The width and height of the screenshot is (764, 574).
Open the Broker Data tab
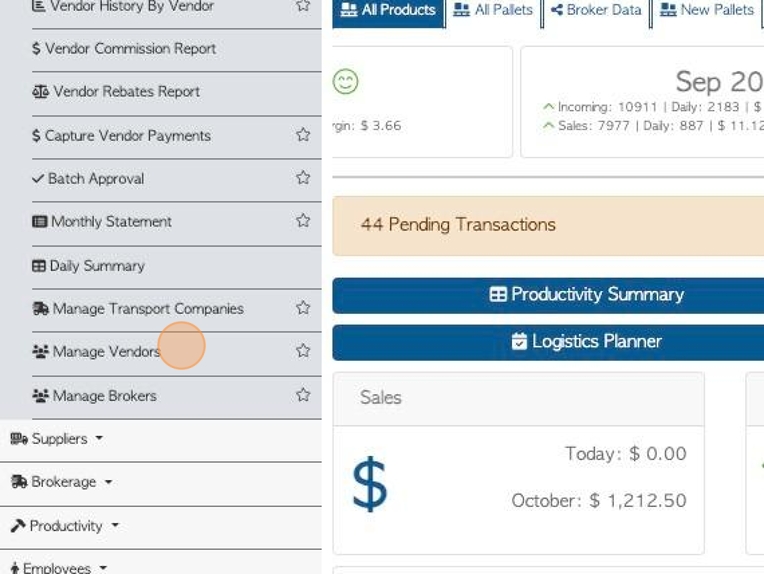pos(596,10)
